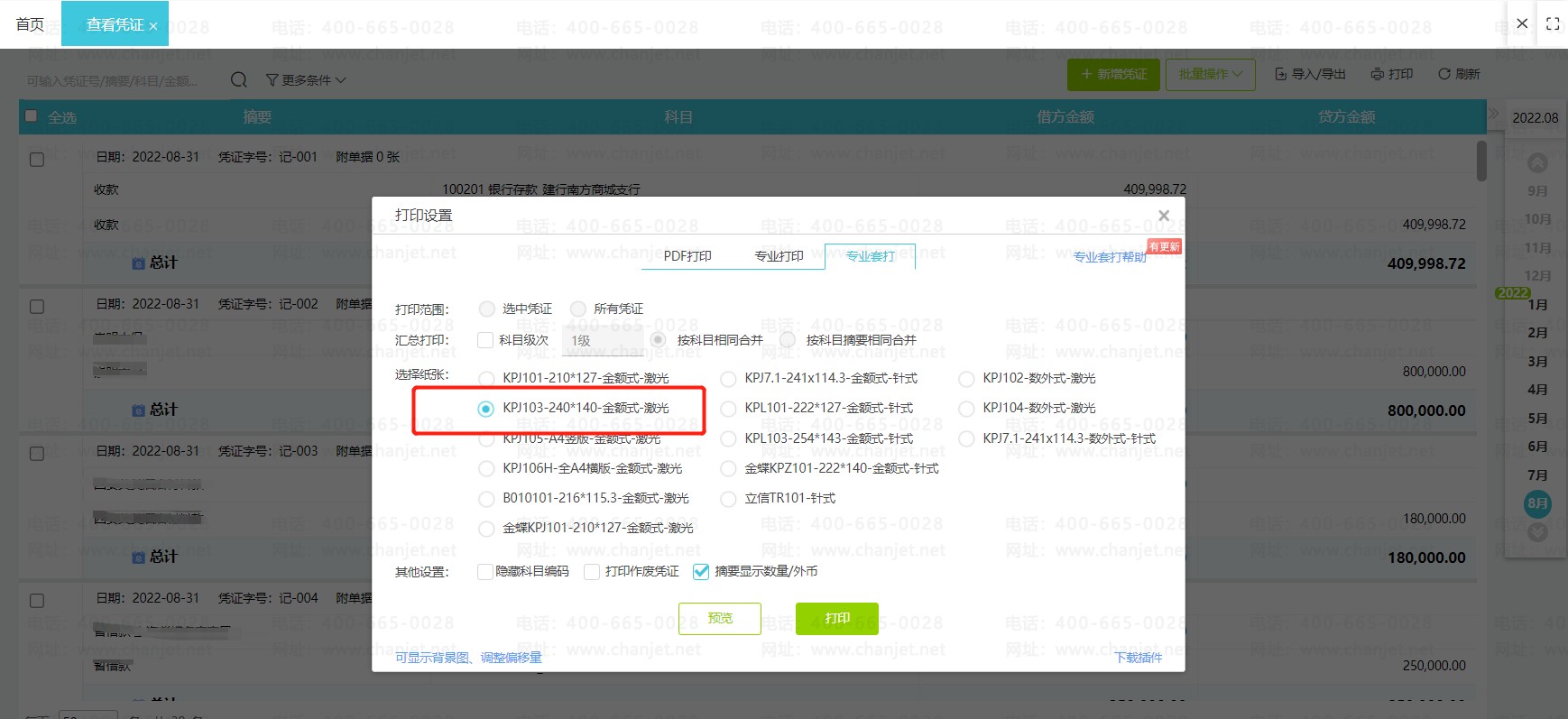This screenshot has width=1568, height=719.
Task: Choose paper KPJ106H-全A4横版-金额式-激光
Action: (x=486, y=469)
